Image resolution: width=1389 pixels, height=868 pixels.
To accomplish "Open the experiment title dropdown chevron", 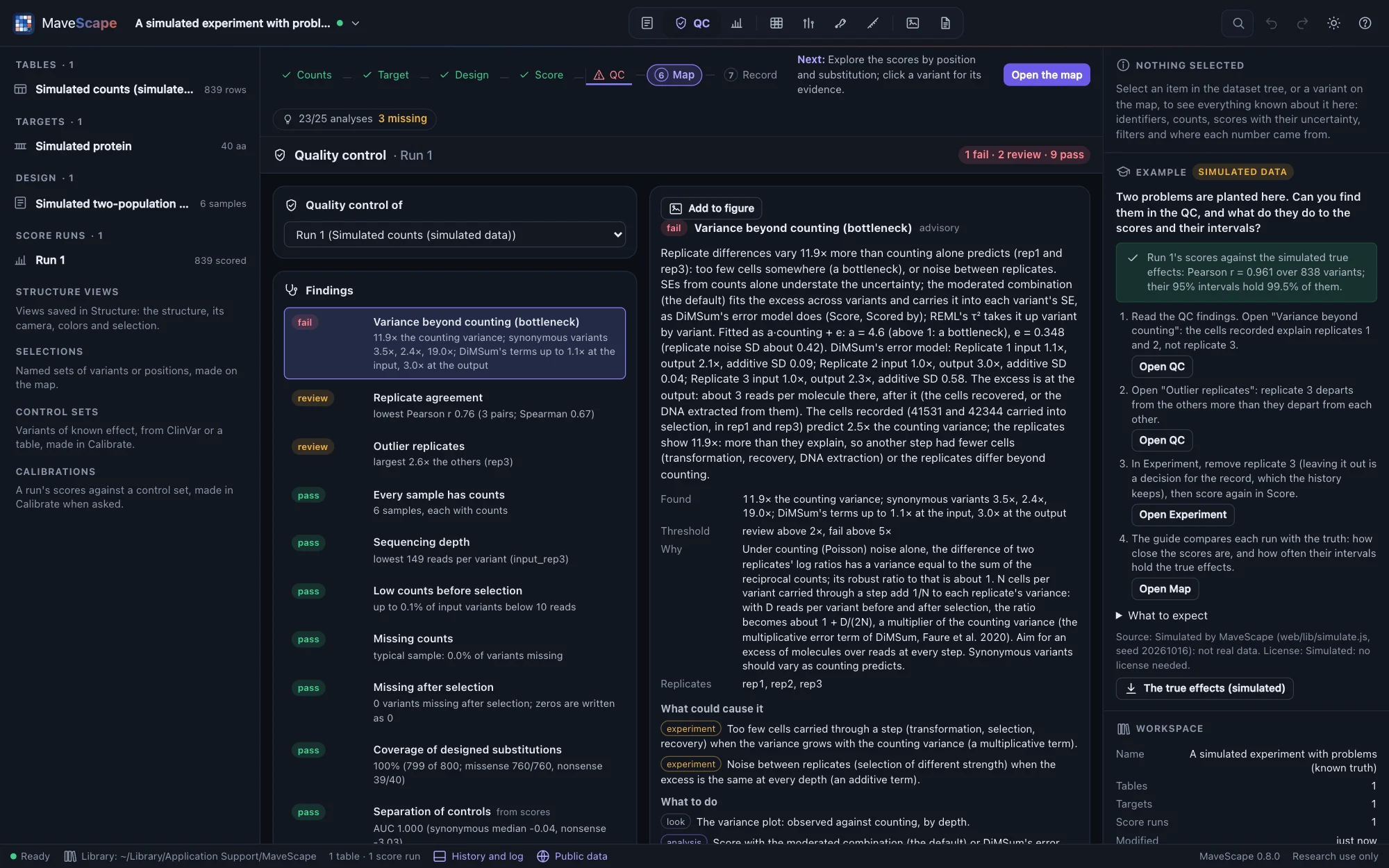I will [356, 23].
